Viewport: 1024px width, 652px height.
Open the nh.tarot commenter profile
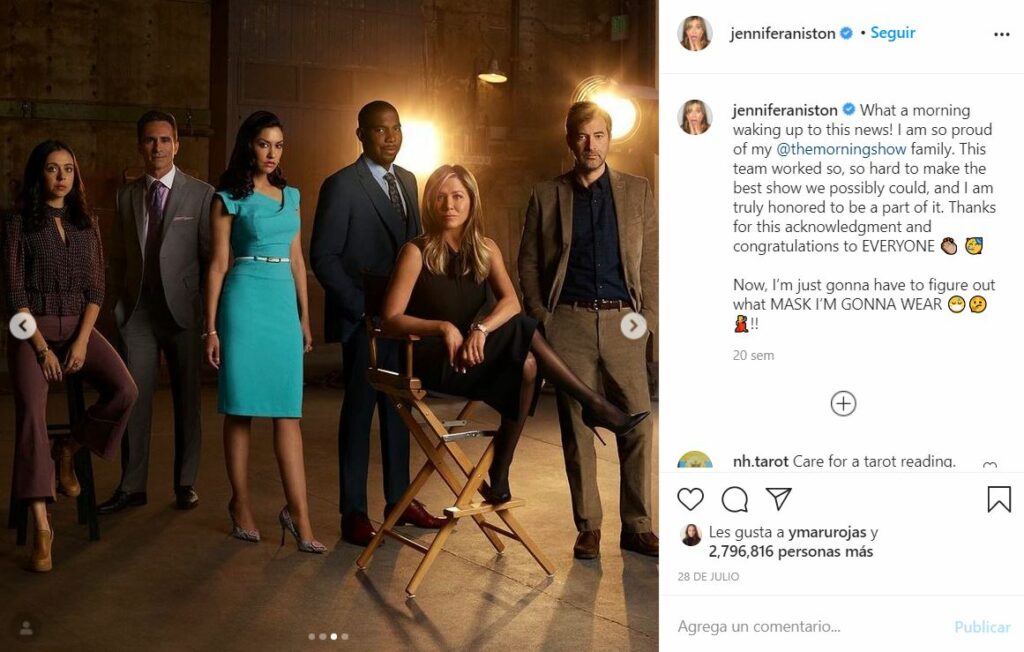pos(760,461)
